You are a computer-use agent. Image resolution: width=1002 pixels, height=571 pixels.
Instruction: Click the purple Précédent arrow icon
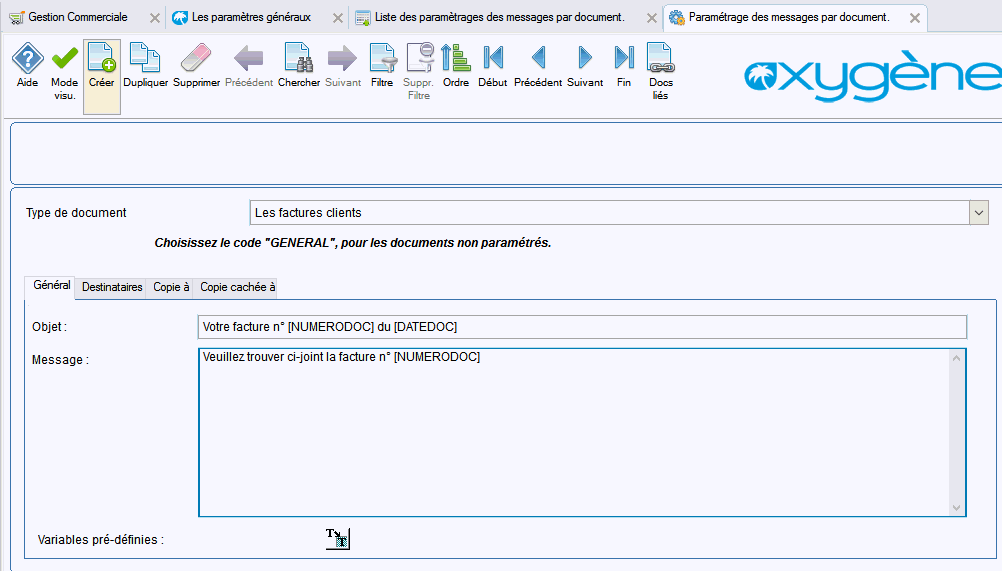pos(249,58)
